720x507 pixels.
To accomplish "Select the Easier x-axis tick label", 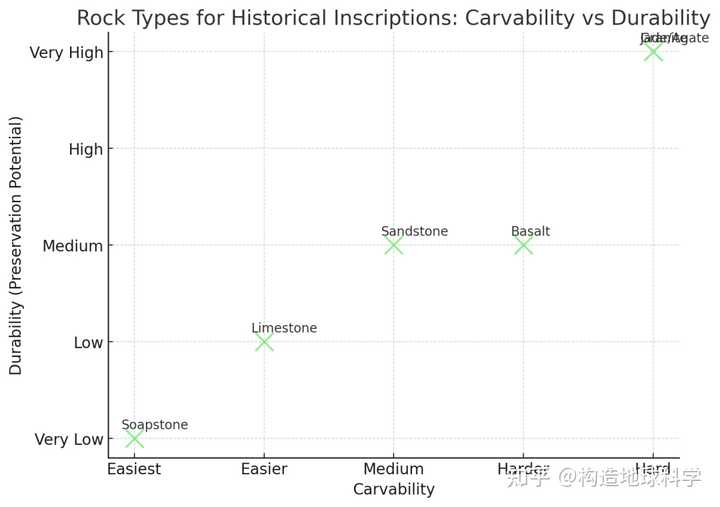I will 264,469.
